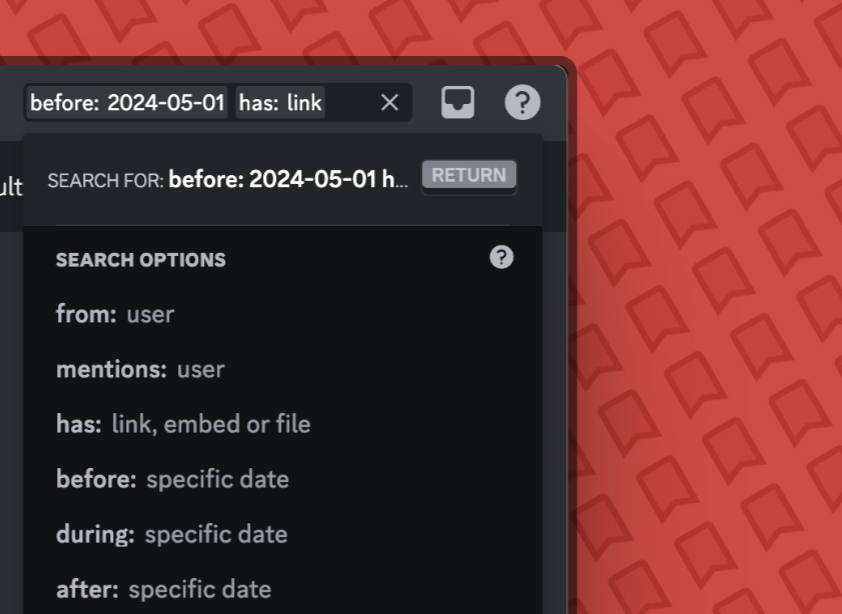Select the has: link pill in search bar
This screenshot has height=614, width=842.
279,102
